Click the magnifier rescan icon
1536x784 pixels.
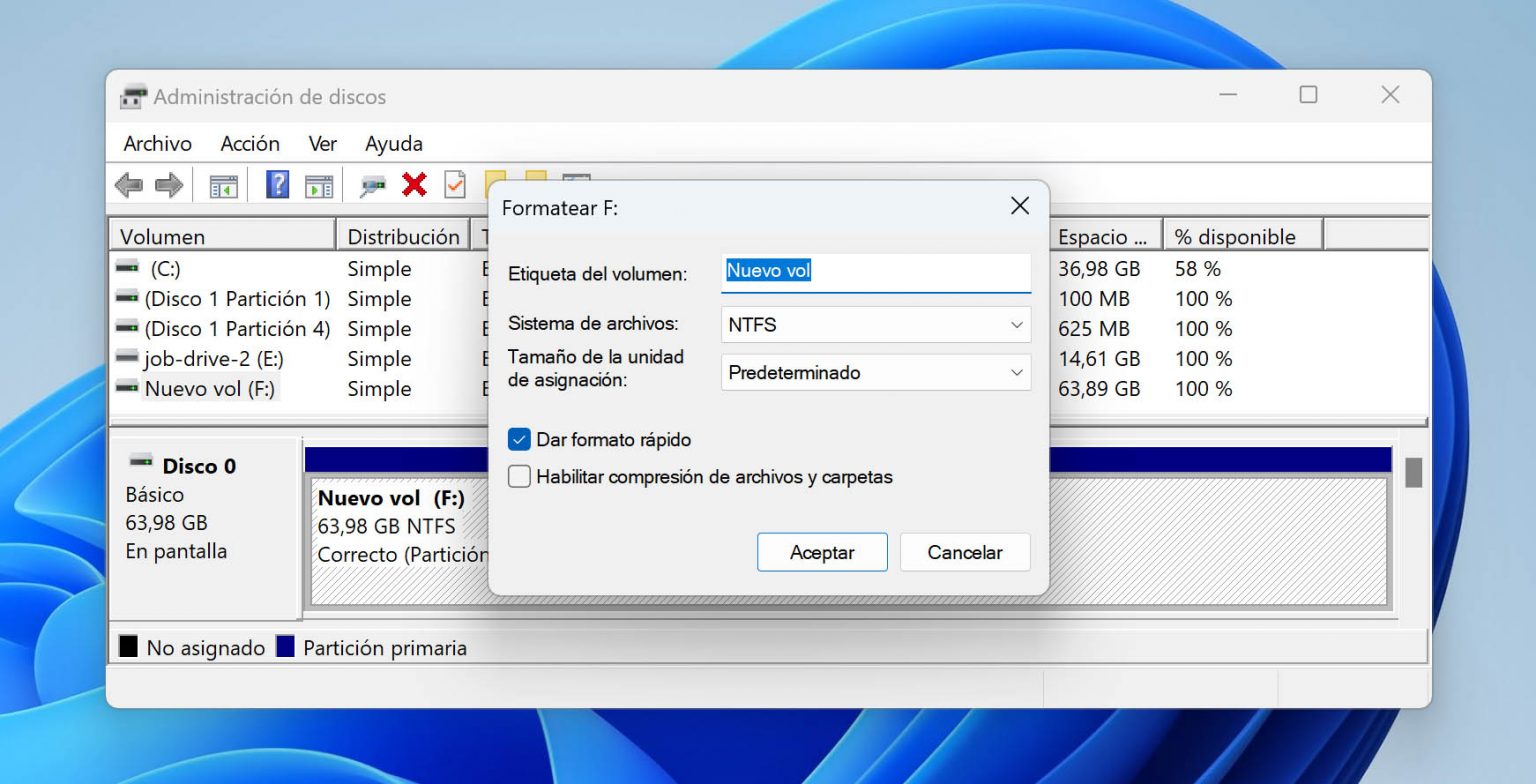pyautogui.click(x=373, y=184)
